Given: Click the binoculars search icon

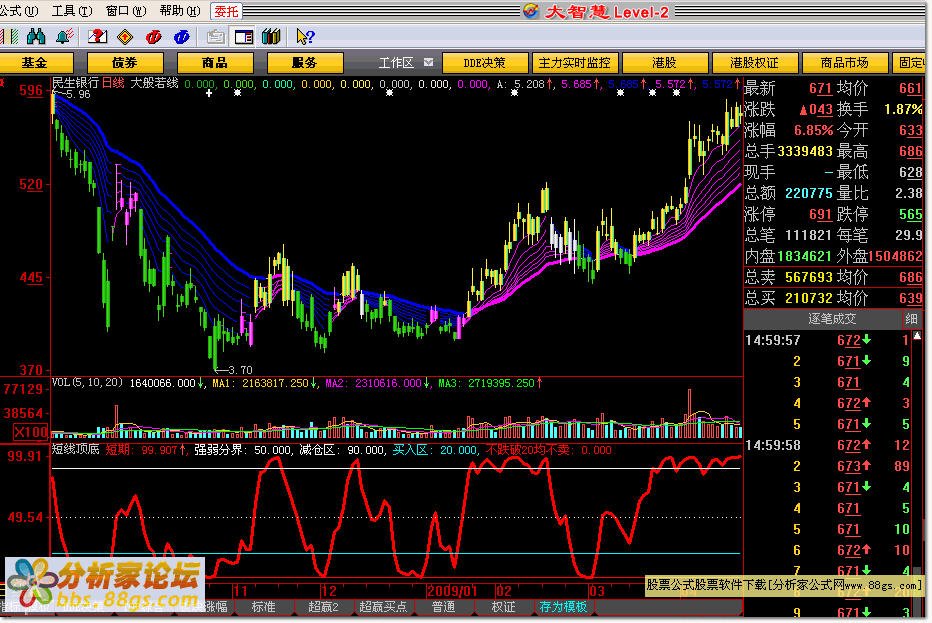Looking at the screenshot, I should [36, 37].
